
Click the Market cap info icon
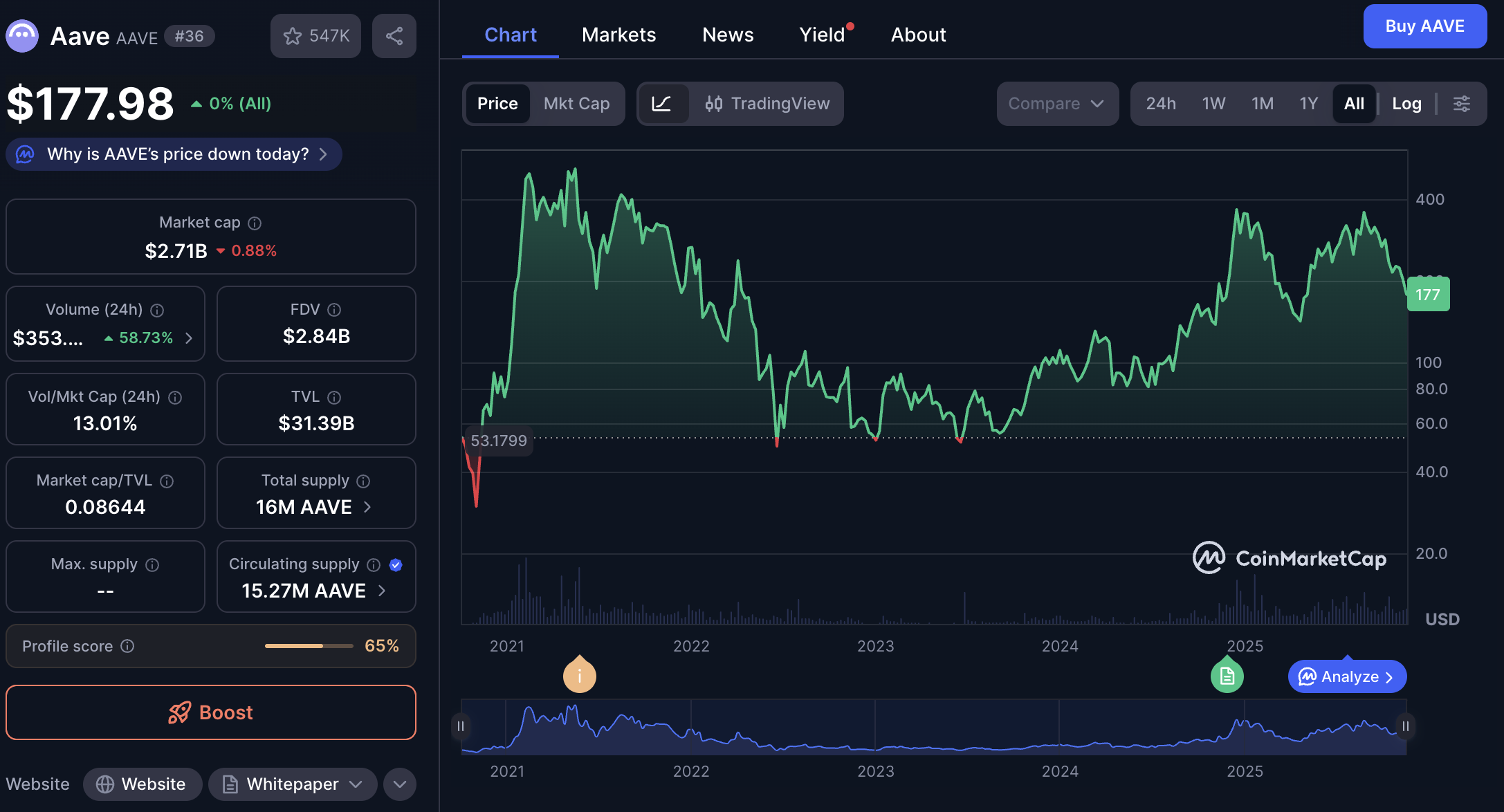pos(255,223)
